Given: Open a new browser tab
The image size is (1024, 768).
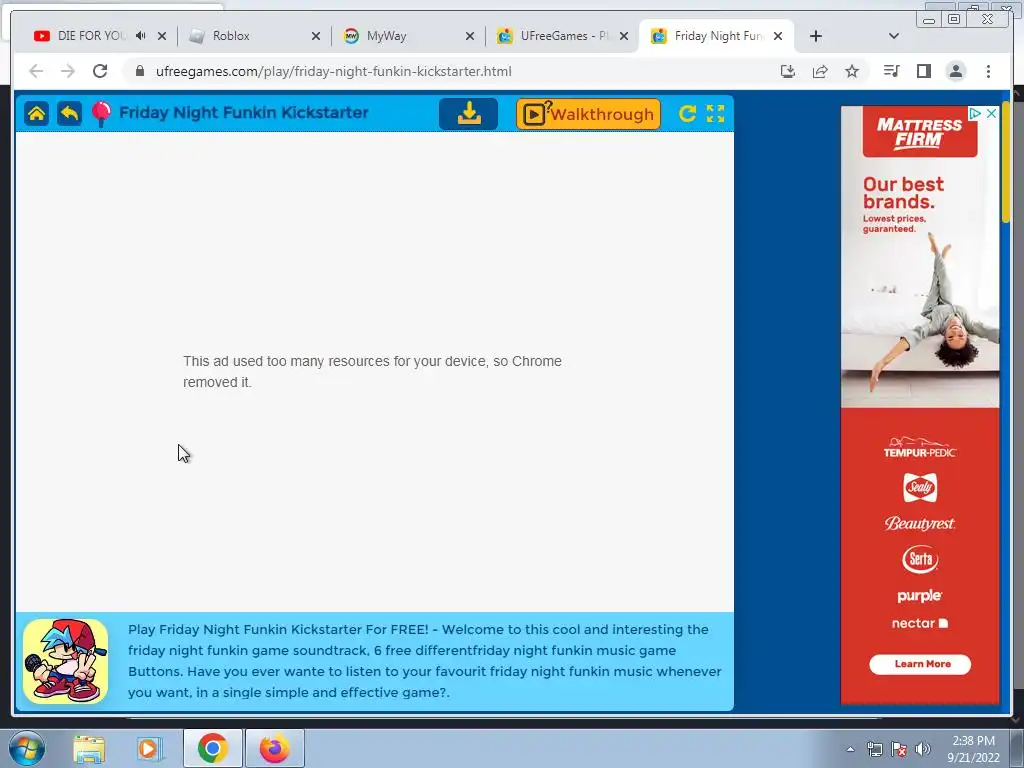Looking at the screenshot, I should [x=816, y=36].
